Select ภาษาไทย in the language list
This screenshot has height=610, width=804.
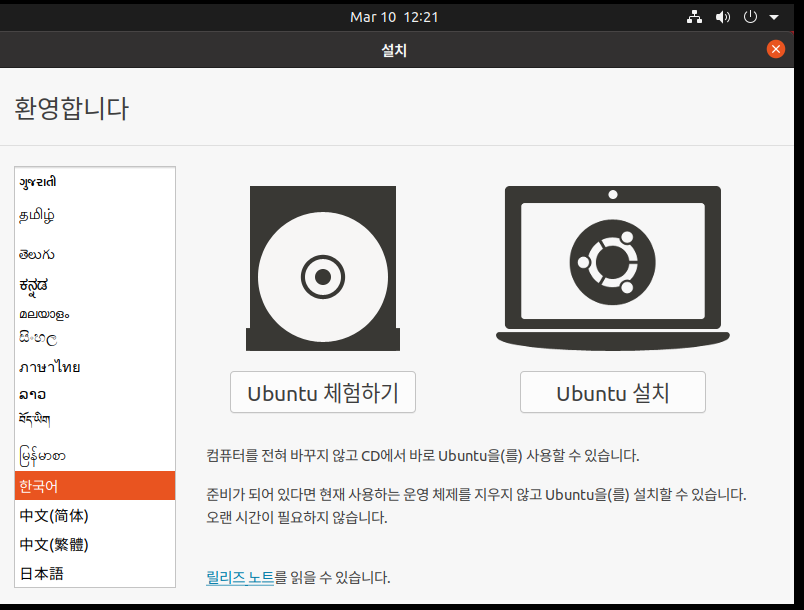tap(95, 367)
